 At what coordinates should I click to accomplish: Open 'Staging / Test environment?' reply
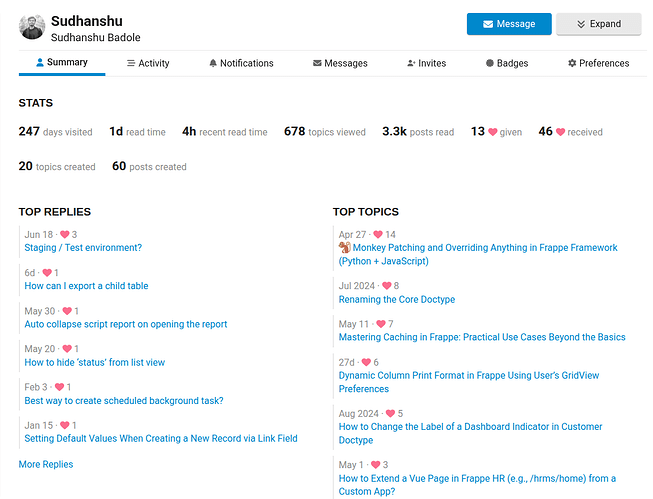point(83,248)
